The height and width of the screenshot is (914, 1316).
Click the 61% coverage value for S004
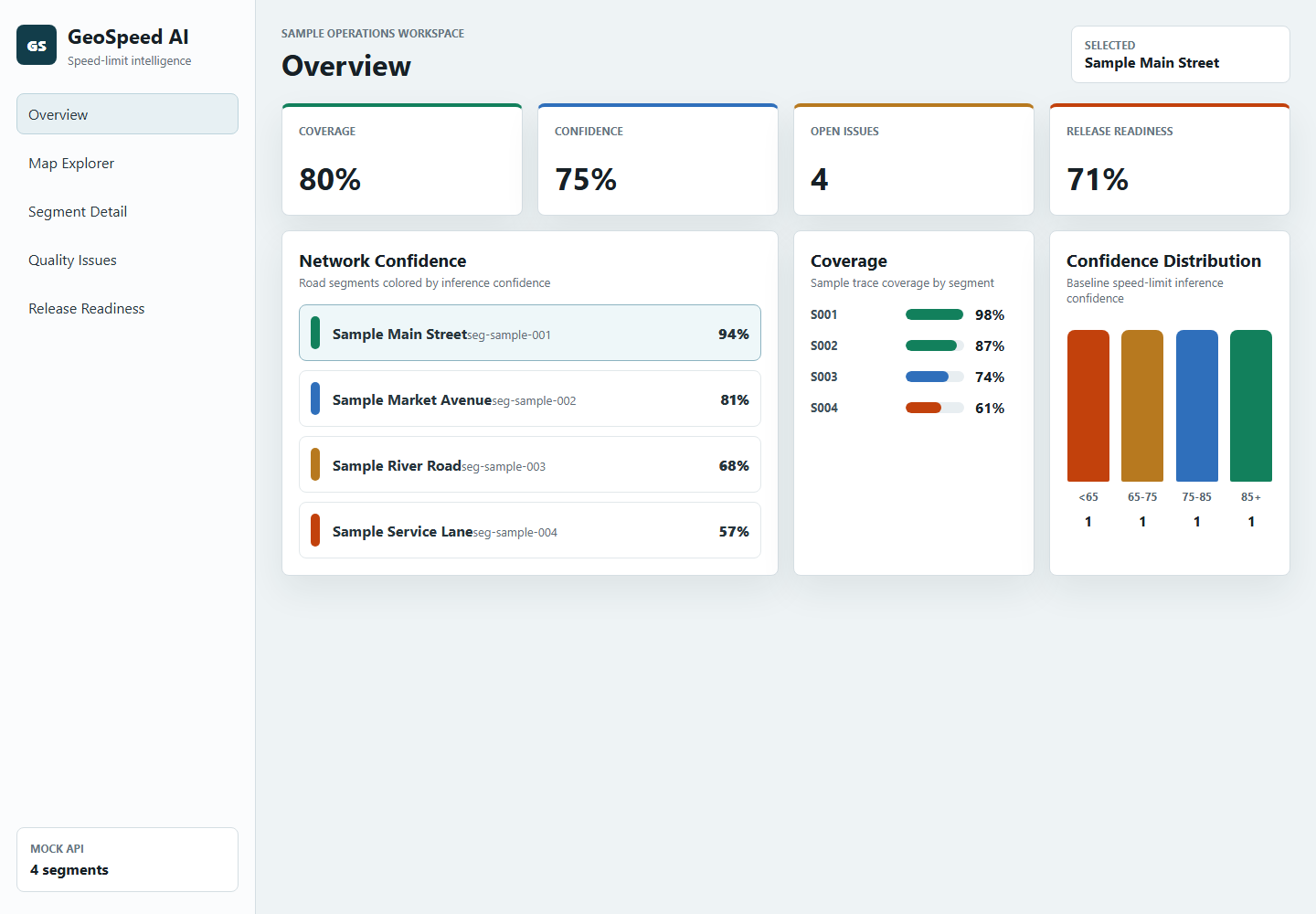pyautogui.click(x=990, y=408)
